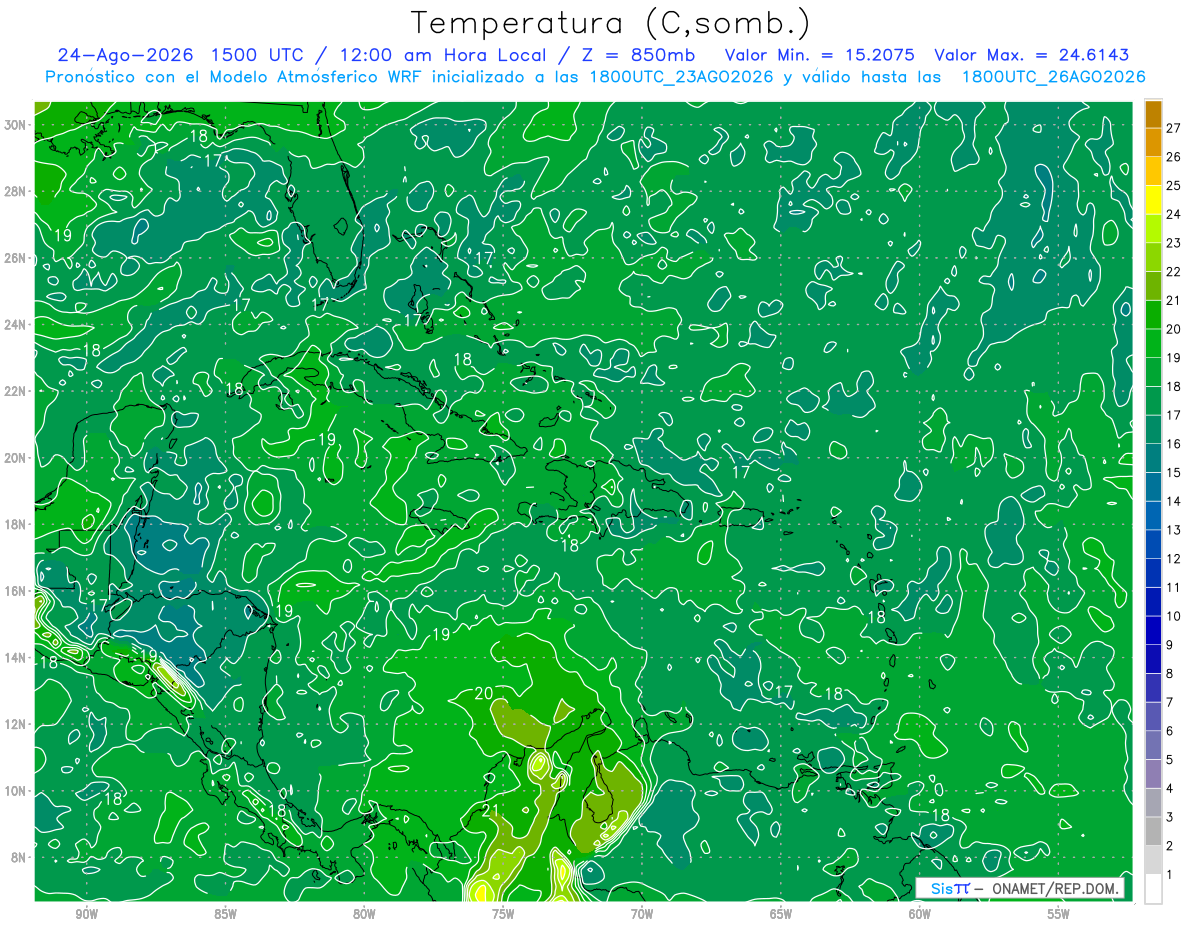
Task: Click the color scale value 10
Action: pos(1174,616)
